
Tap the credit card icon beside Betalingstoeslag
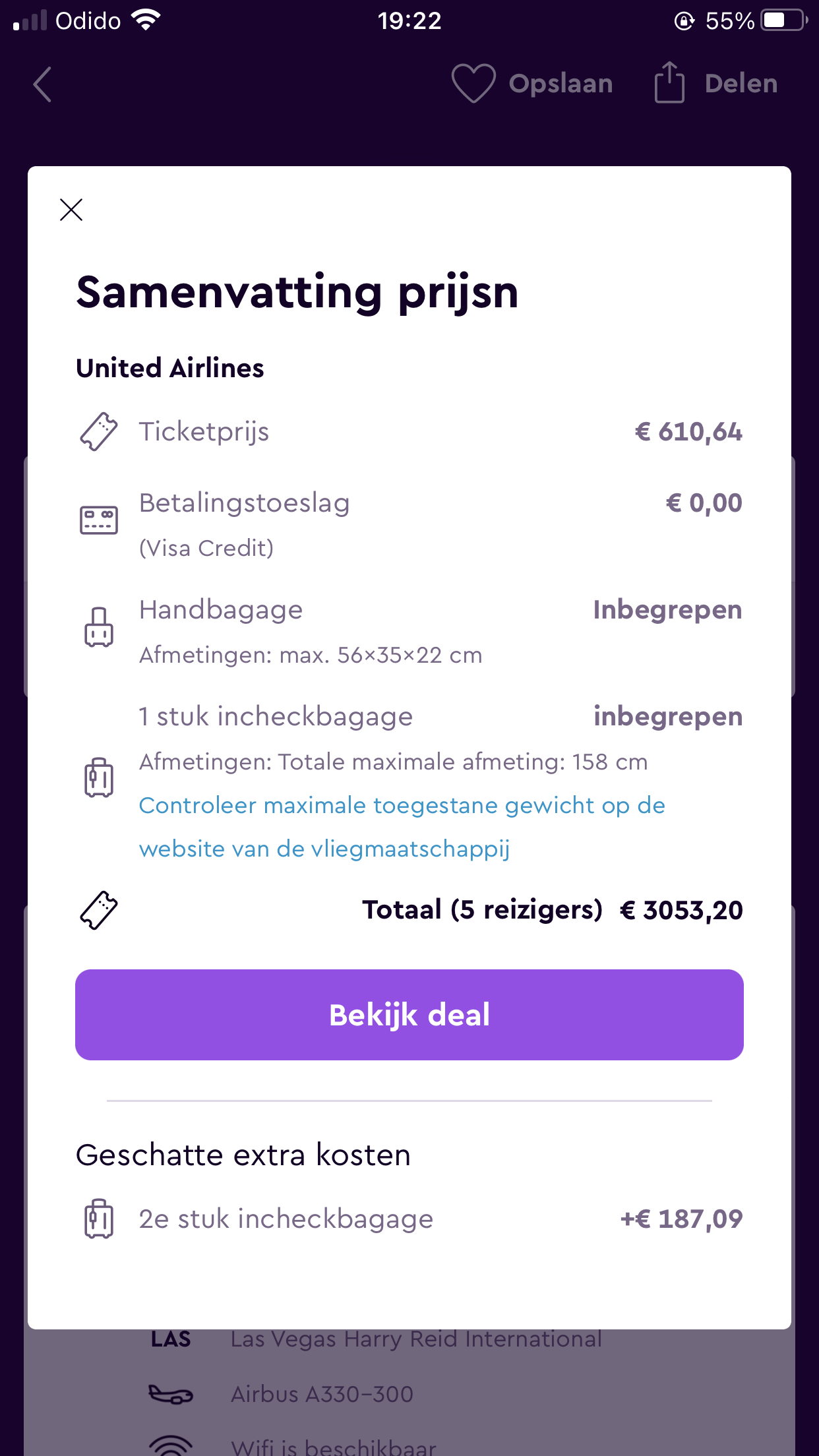point(99,520)
